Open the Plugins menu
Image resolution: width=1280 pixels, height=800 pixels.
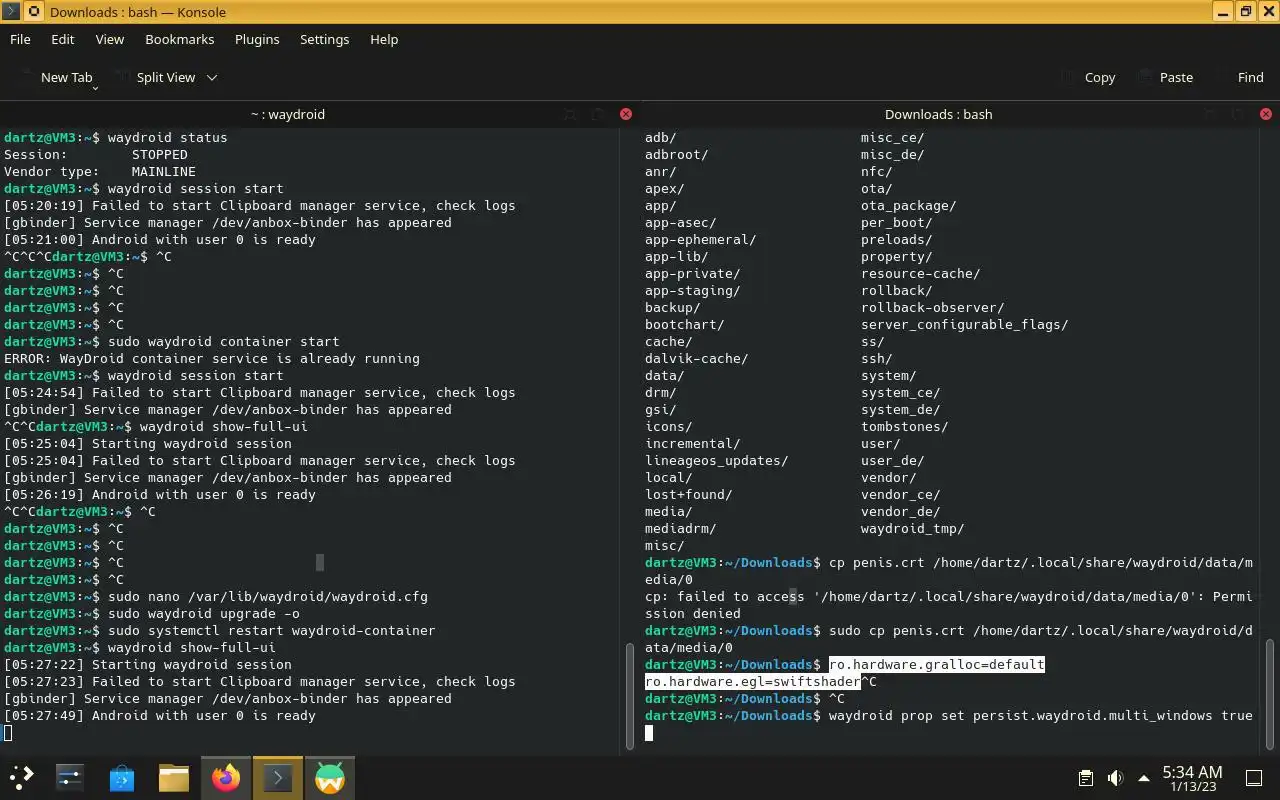[257, 39]
